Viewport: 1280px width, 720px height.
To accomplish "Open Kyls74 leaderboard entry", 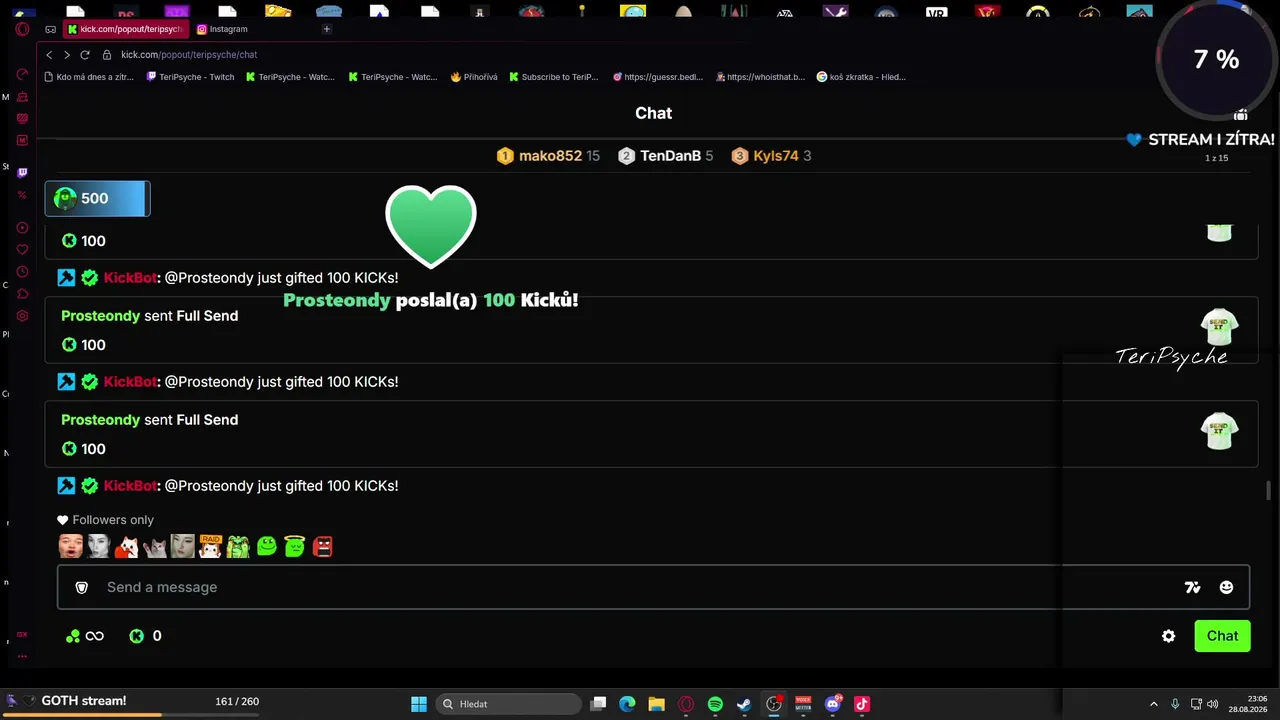I will coord(771,156).
